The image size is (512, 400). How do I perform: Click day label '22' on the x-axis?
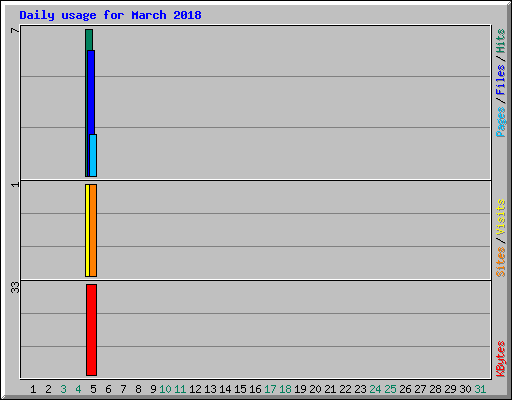pyautogui.click(x=345, y=389)
